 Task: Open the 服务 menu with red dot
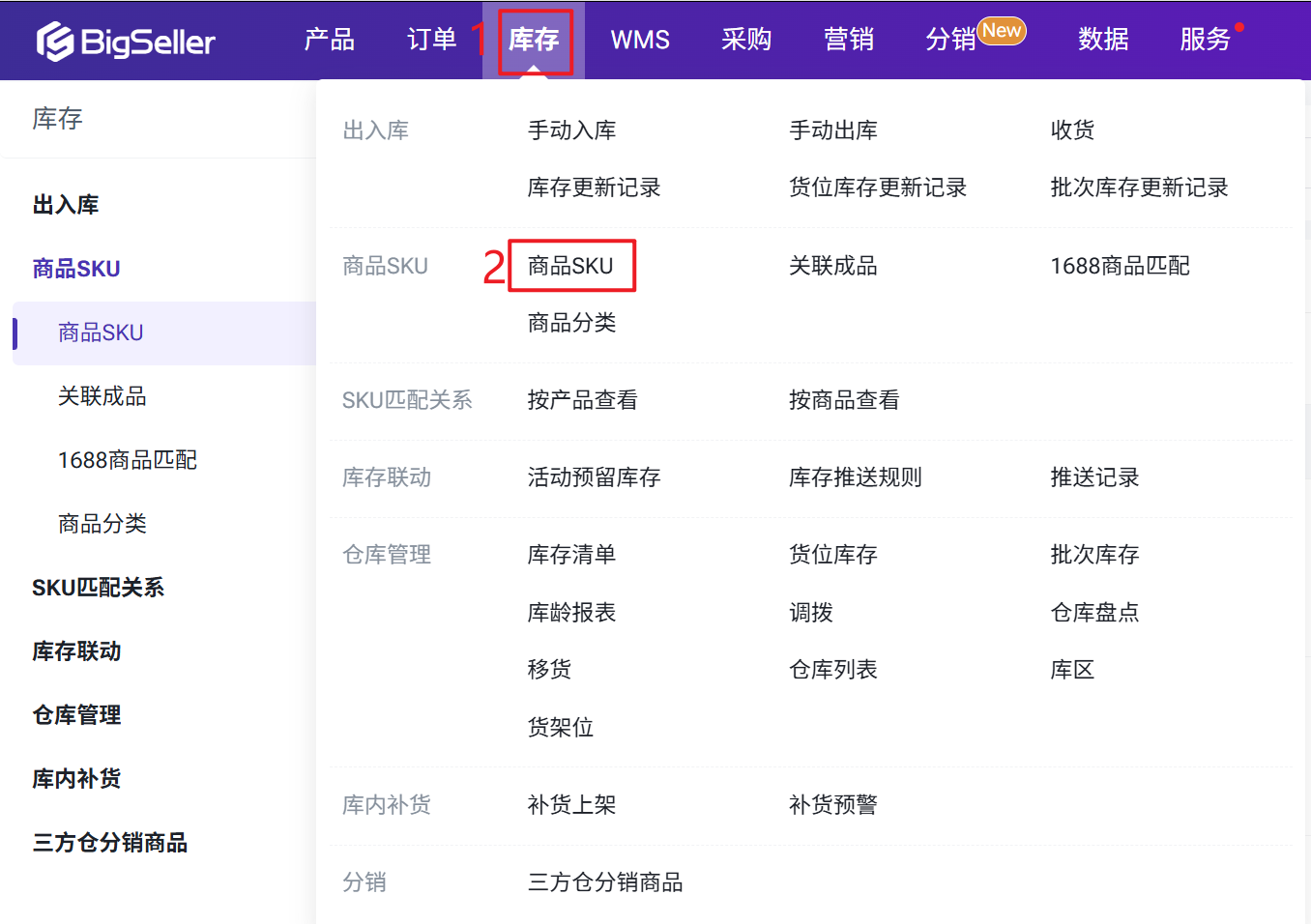(x=1205, y=40)
